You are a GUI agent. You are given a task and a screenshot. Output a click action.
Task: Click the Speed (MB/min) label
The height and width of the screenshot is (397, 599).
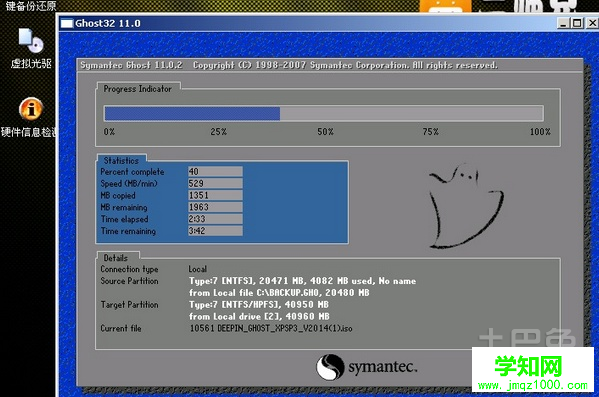click(x=129, y=183)
